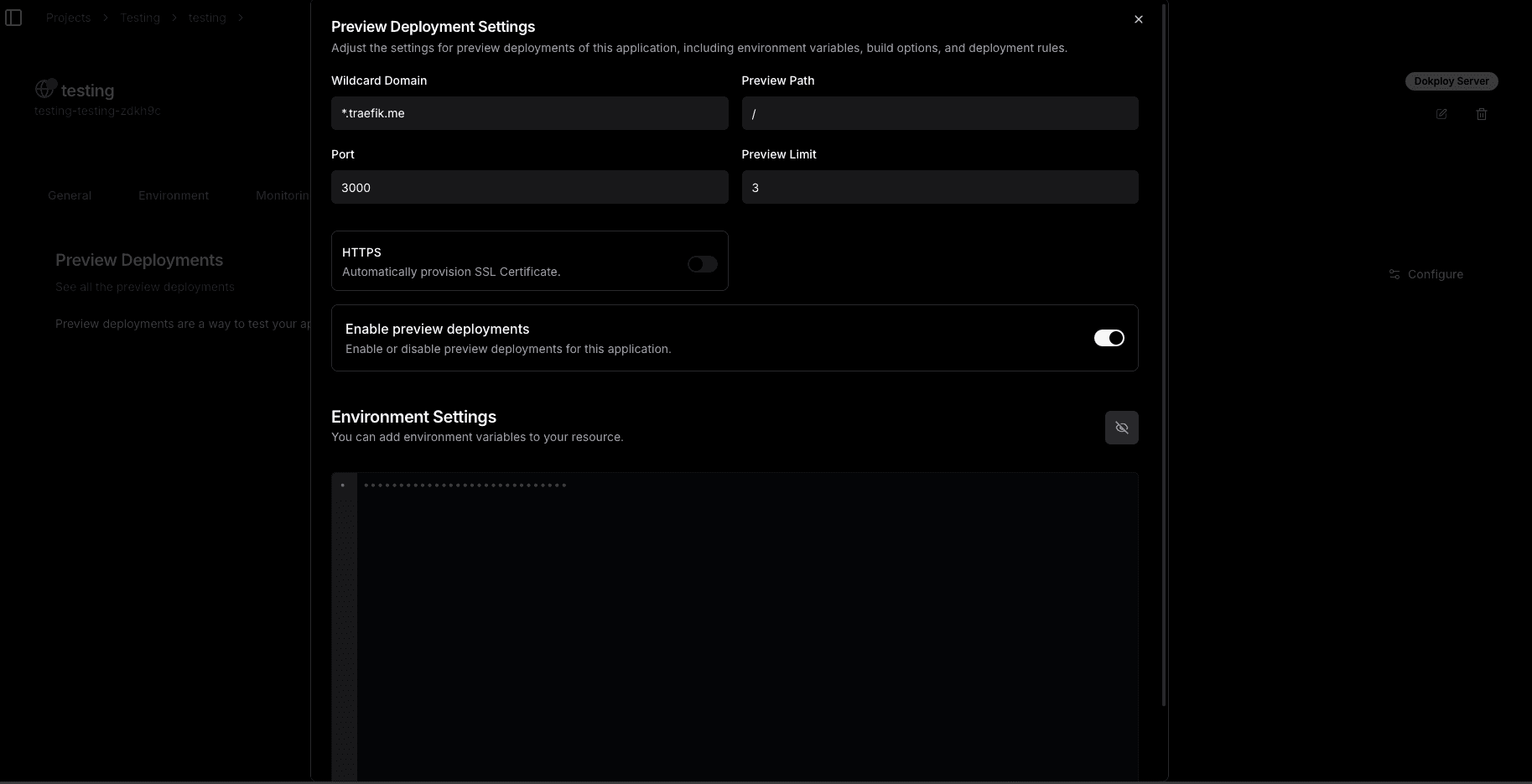Click the Configure sliders icon
1532x784 pixels.
click(x=1394, y=274)
